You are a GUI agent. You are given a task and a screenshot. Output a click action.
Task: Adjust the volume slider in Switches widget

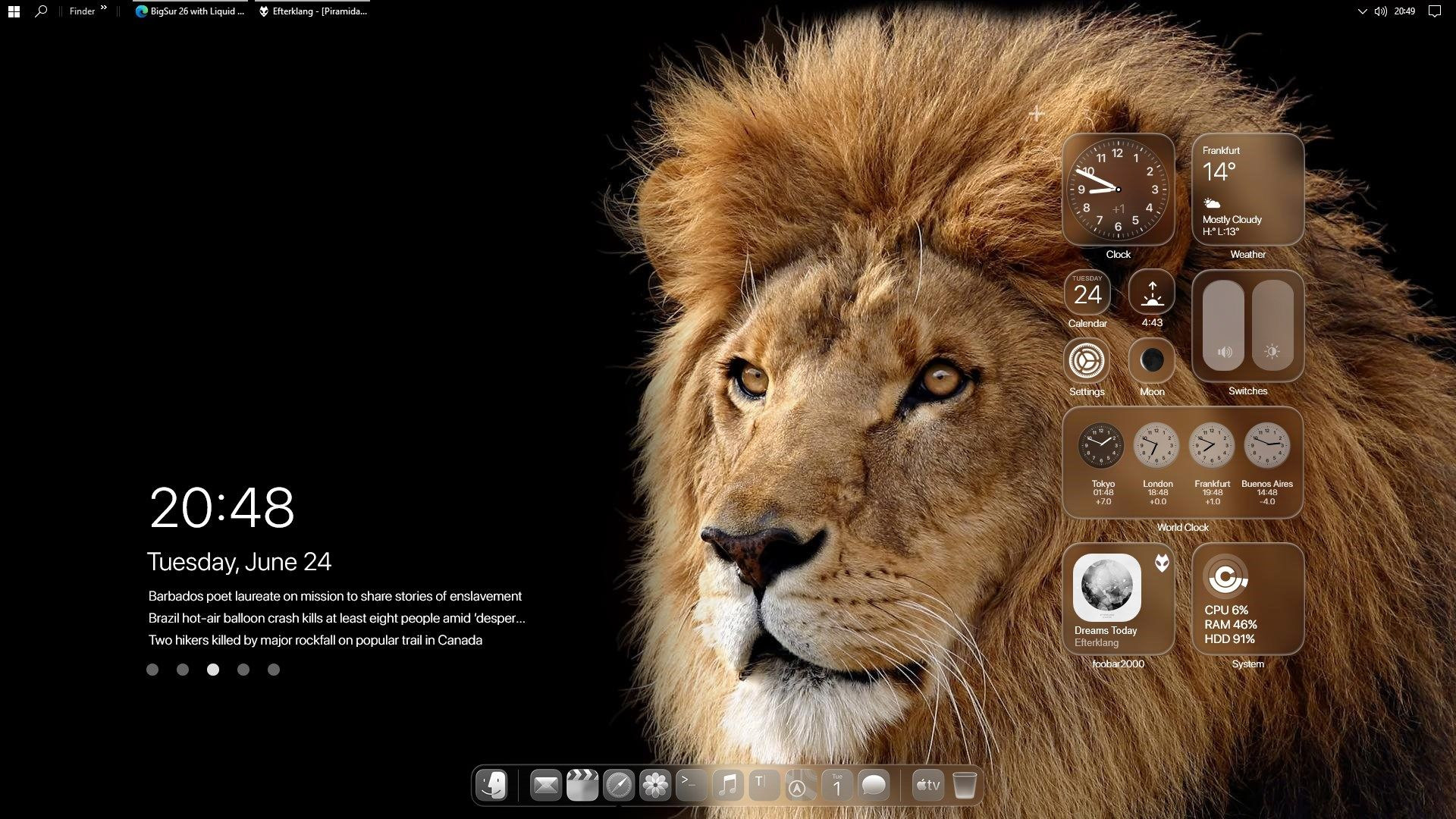tap(1223, 325)
